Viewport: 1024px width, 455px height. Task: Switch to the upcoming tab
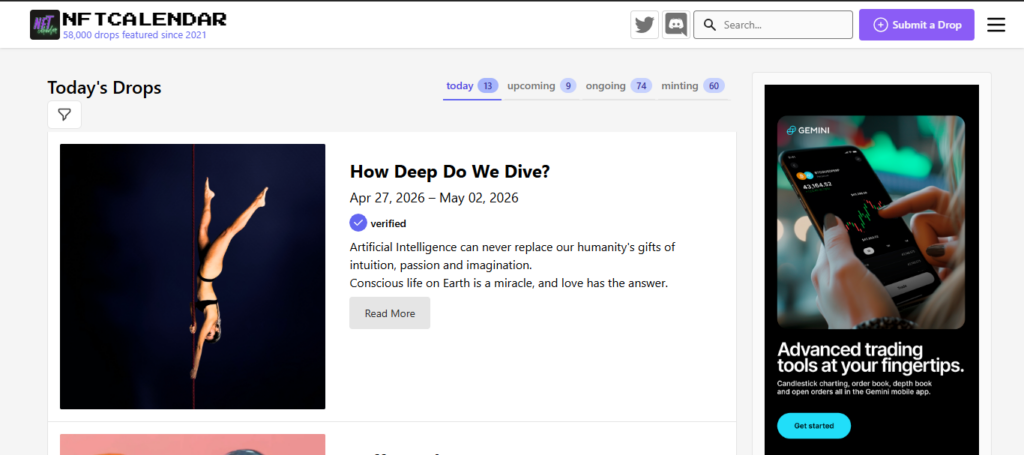point(541,86)
